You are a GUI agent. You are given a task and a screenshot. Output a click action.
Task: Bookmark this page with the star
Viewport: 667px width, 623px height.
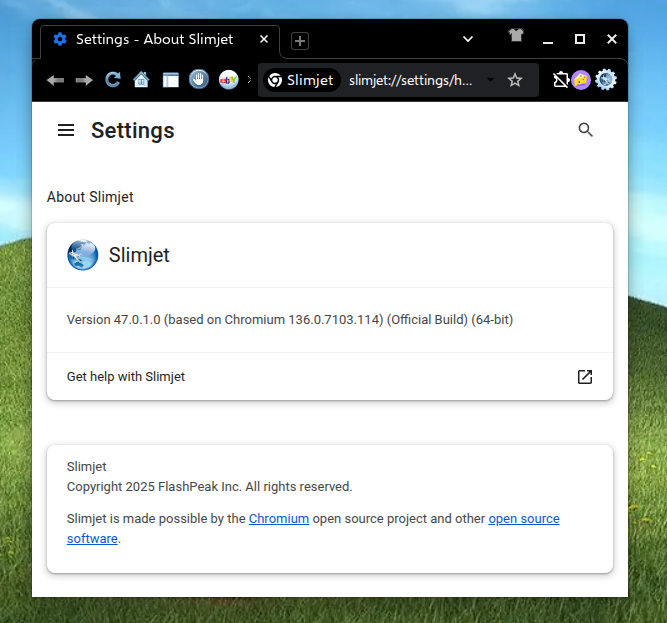[515, 80]
